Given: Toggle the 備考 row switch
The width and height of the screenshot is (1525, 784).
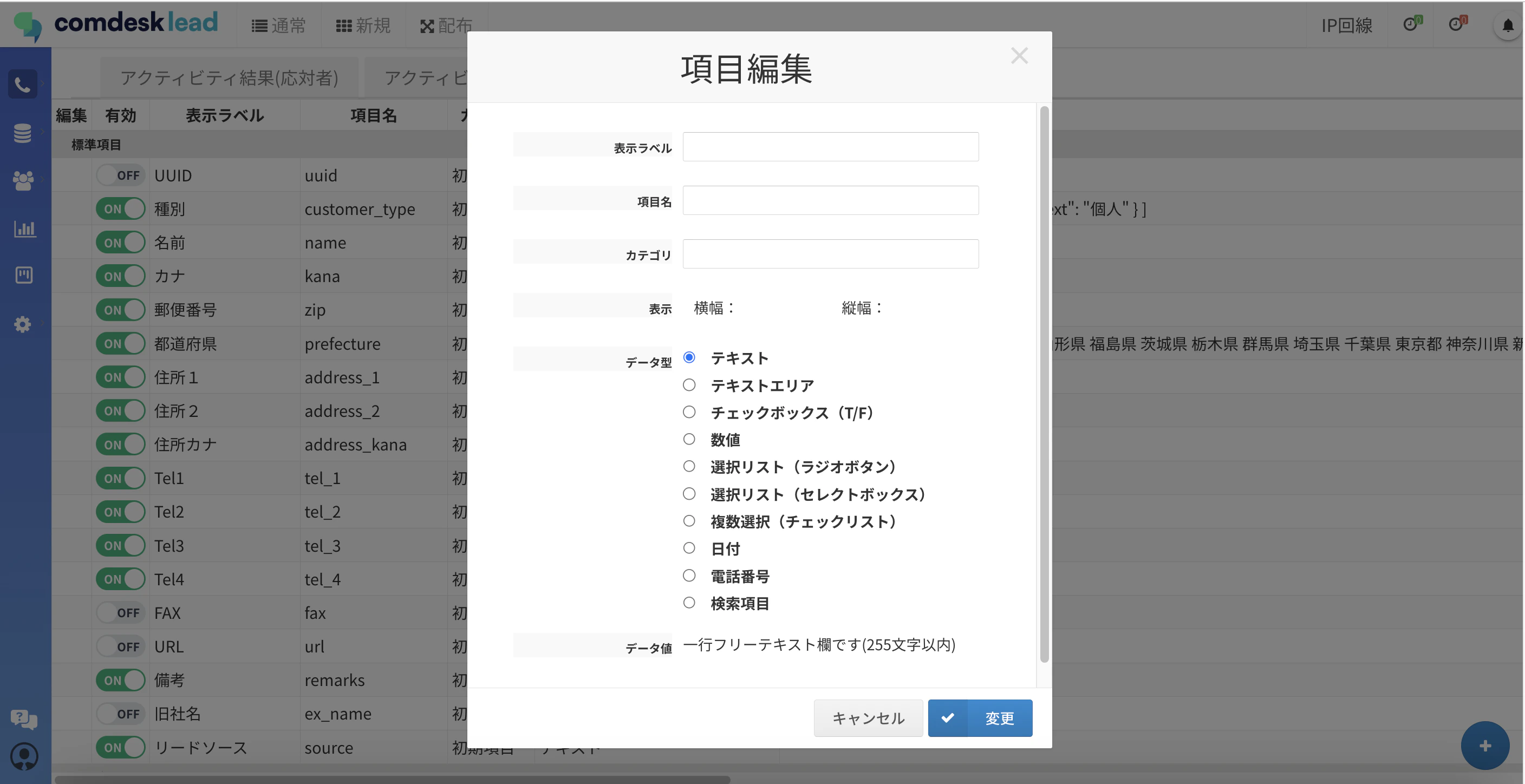Looking at the screenshot, I should 121,680.
